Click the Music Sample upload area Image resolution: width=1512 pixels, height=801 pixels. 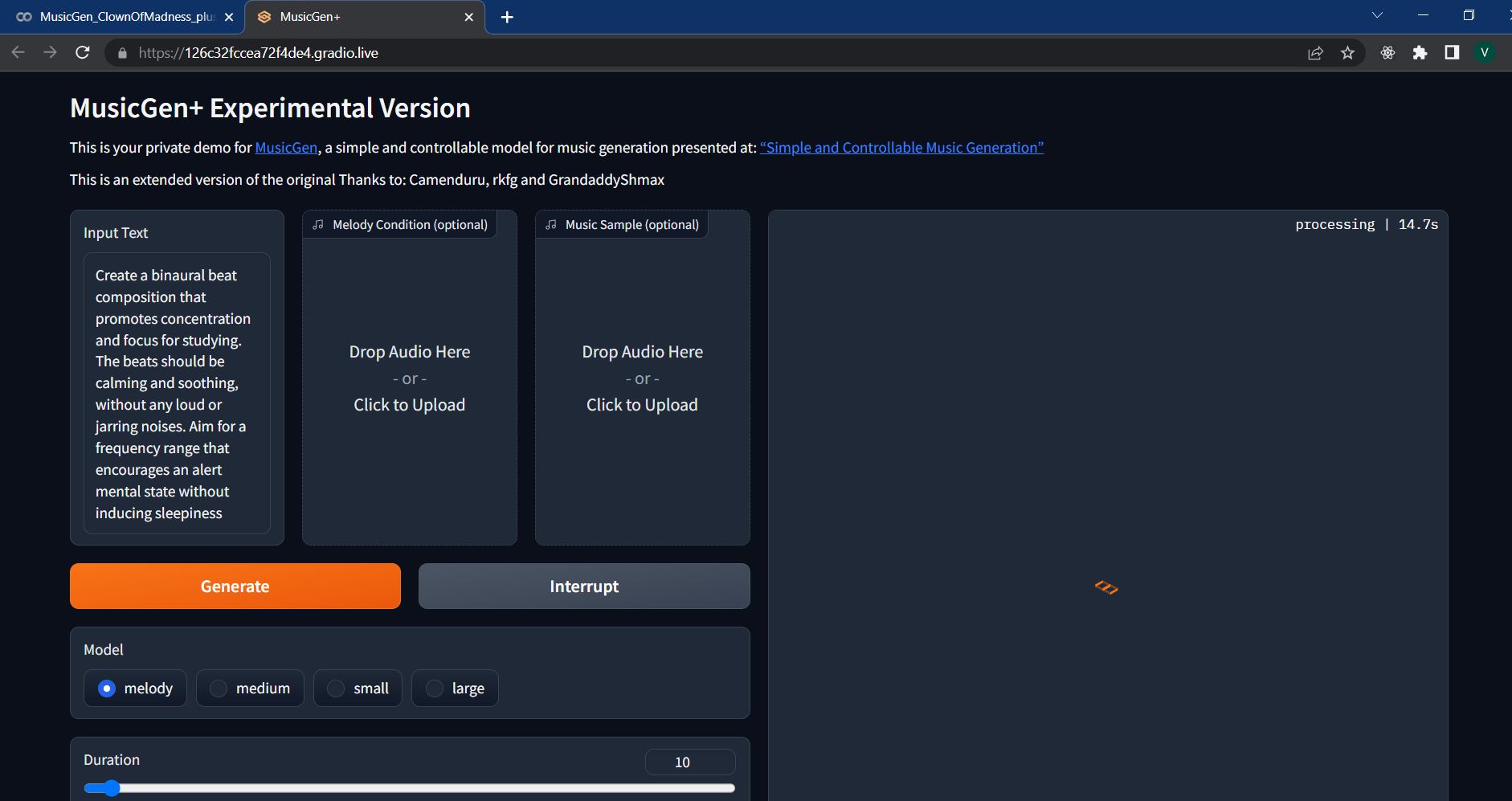click(643, 378)
